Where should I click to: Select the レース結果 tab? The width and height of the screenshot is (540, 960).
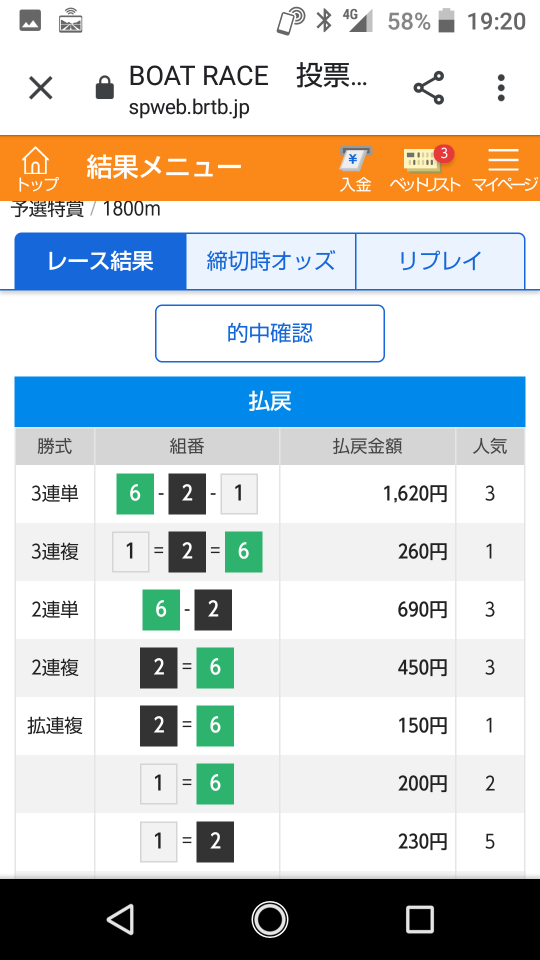(100, 261)
